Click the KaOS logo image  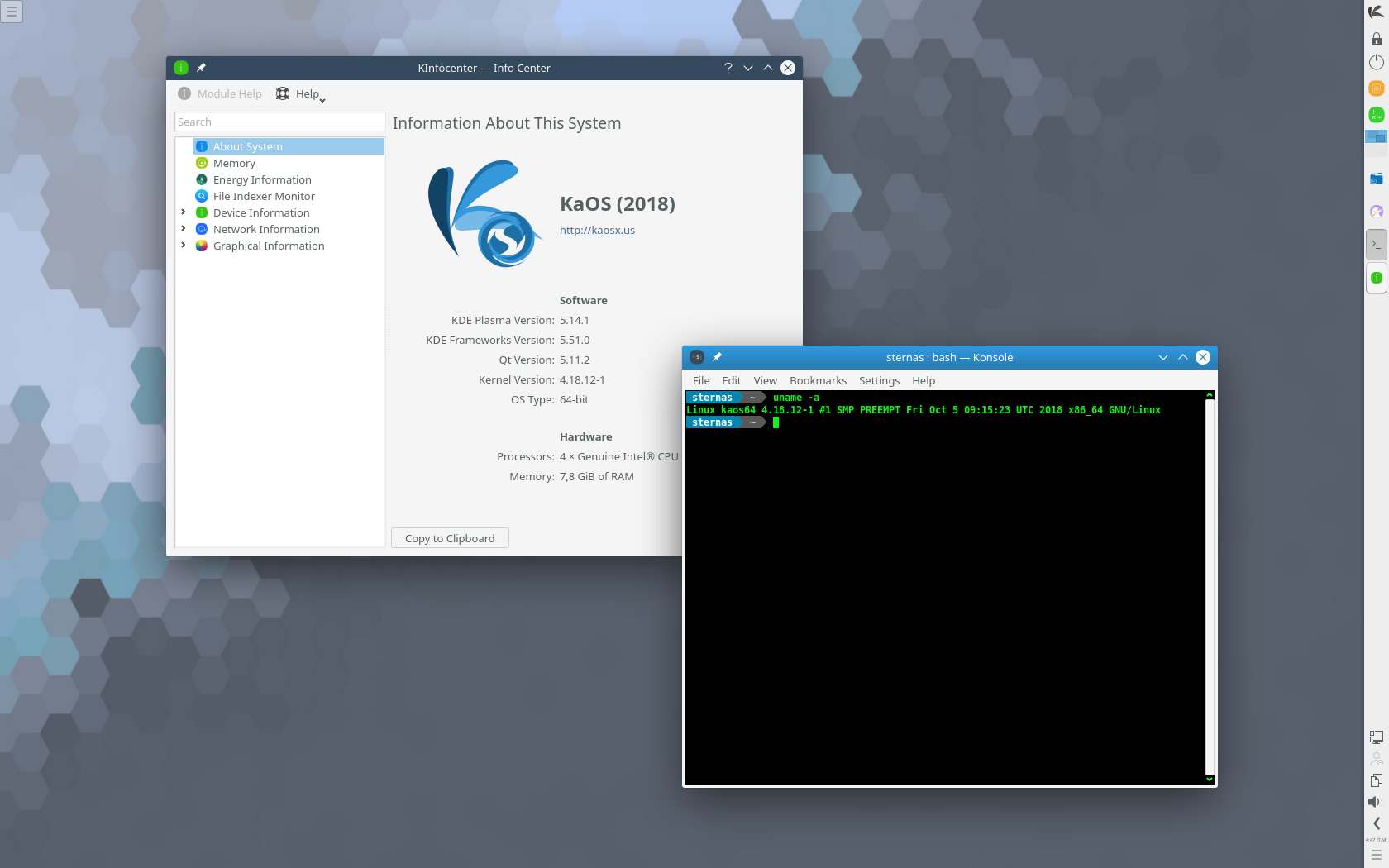click(485, 213)
